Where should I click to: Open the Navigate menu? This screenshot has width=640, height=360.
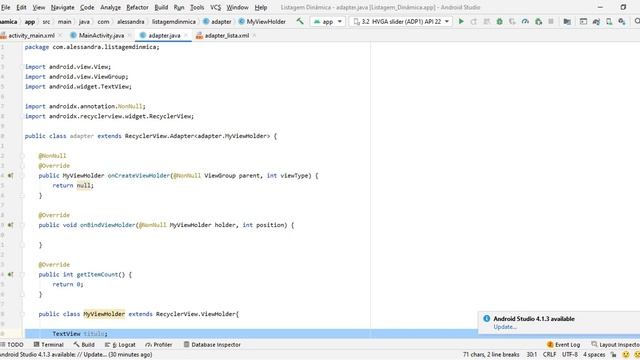point(62,7)
